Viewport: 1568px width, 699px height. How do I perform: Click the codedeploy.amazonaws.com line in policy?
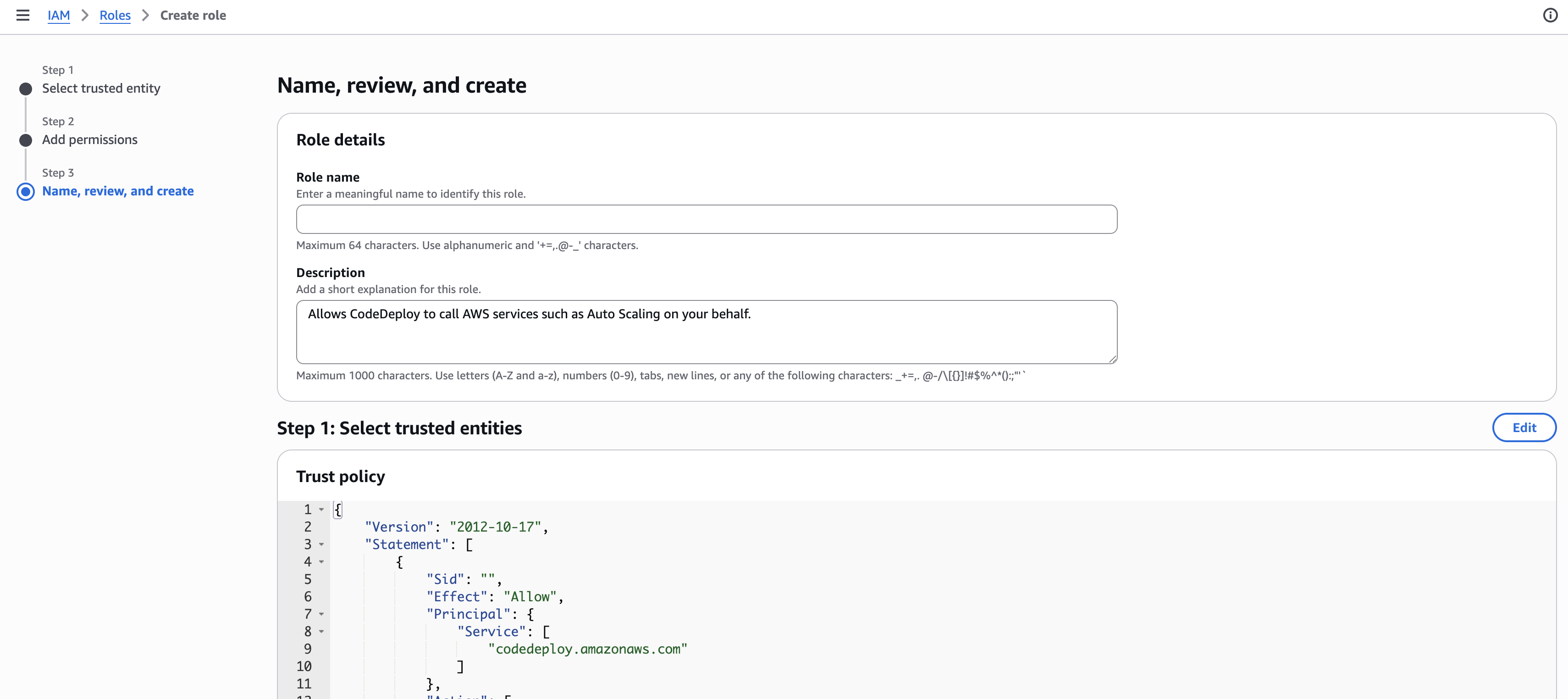pyautogui.click(x=587, y=649)
